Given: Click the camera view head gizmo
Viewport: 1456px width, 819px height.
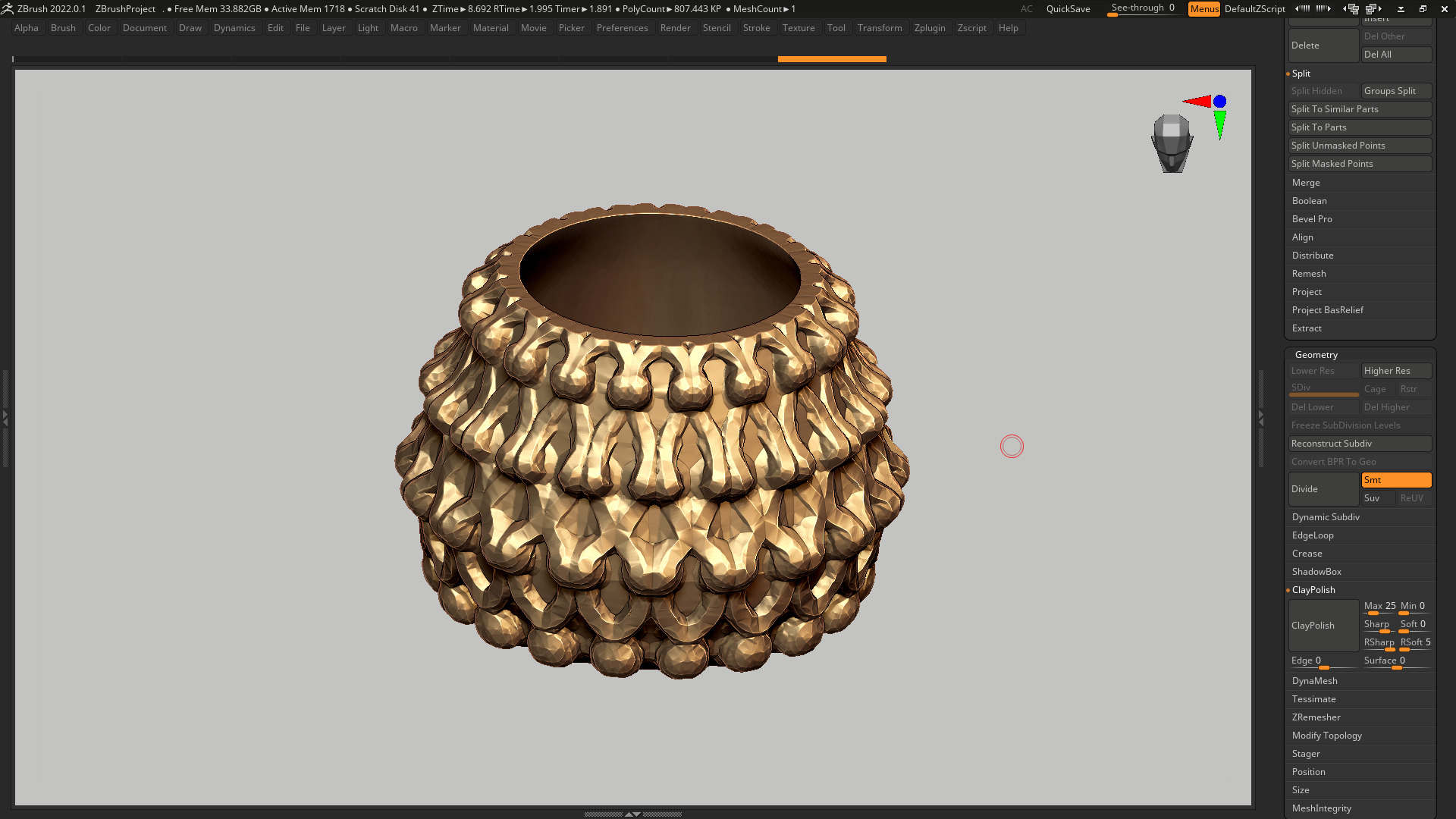Looking at the screenshot, I should [1172, 143].
